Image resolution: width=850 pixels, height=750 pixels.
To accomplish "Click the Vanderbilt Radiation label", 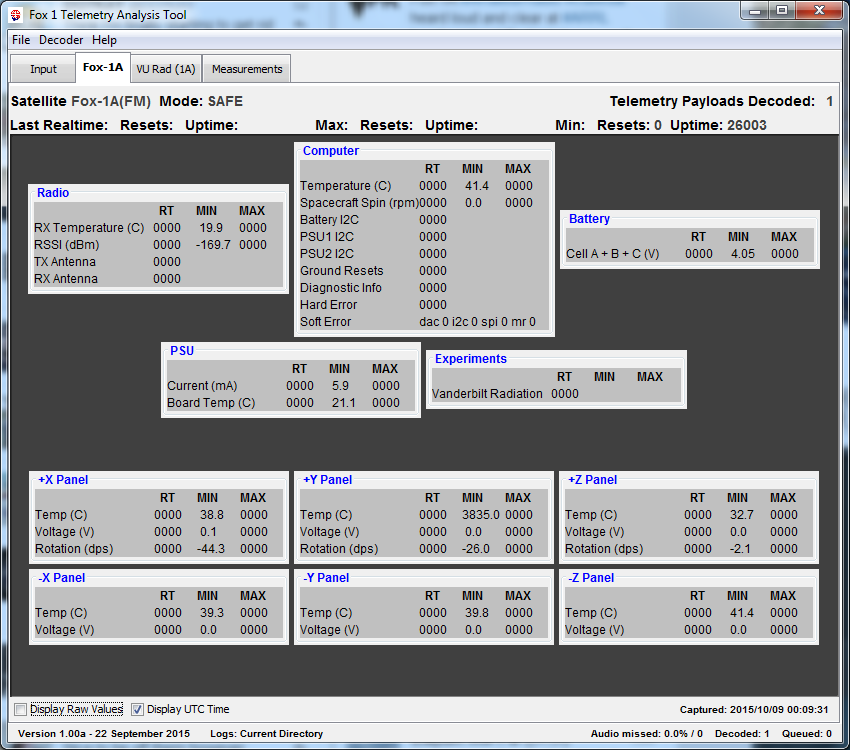I will (x=487, y=394).
